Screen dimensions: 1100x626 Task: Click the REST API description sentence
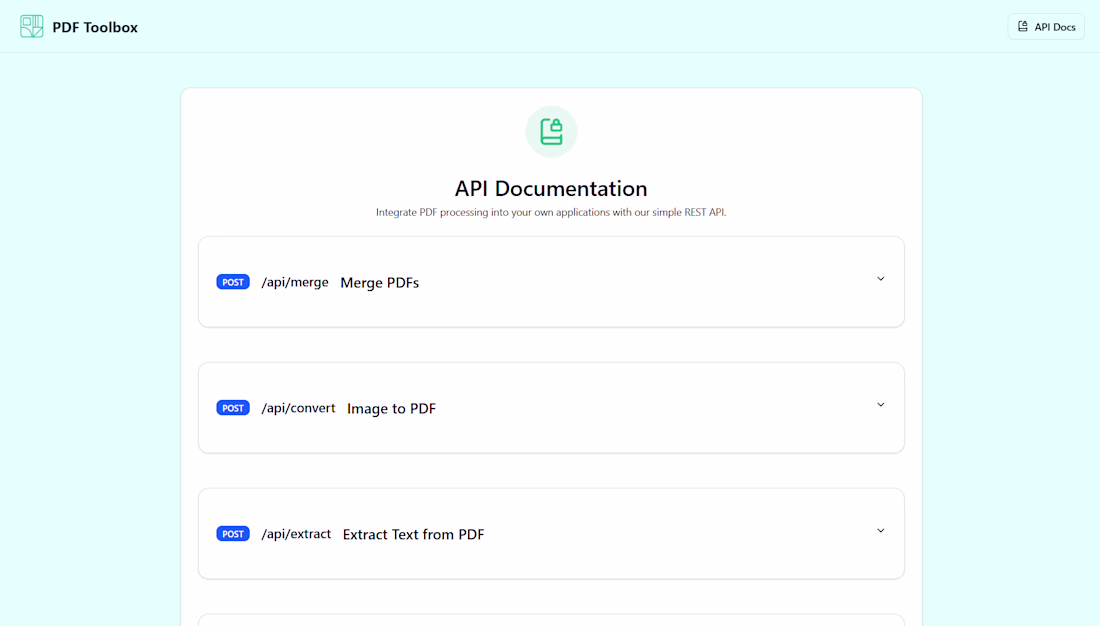tap(551, 212)
